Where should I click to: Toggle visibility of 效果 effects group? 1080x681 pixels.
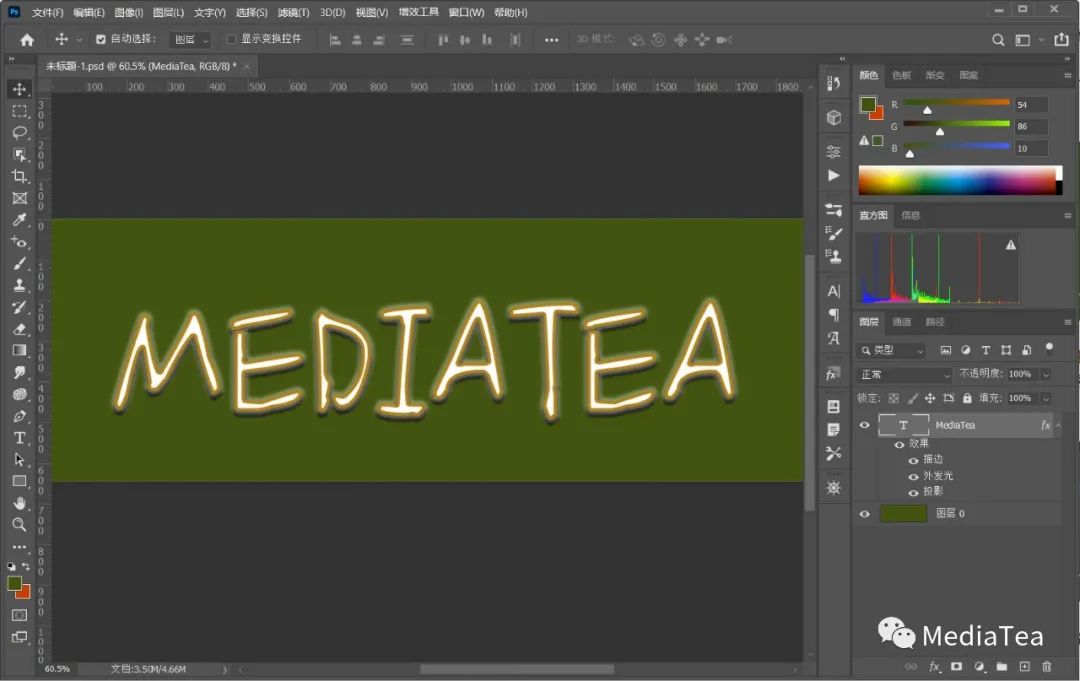[899, 444]
